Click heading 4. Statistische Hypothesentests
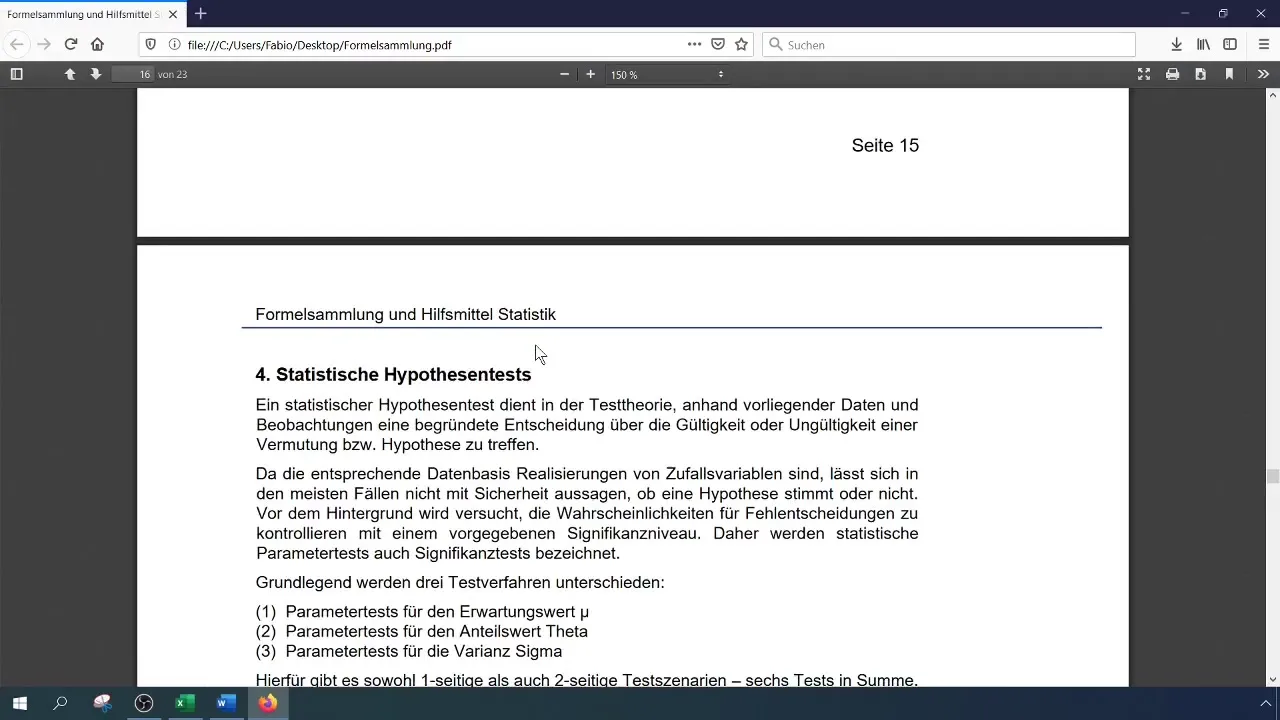 click(393, 374)
